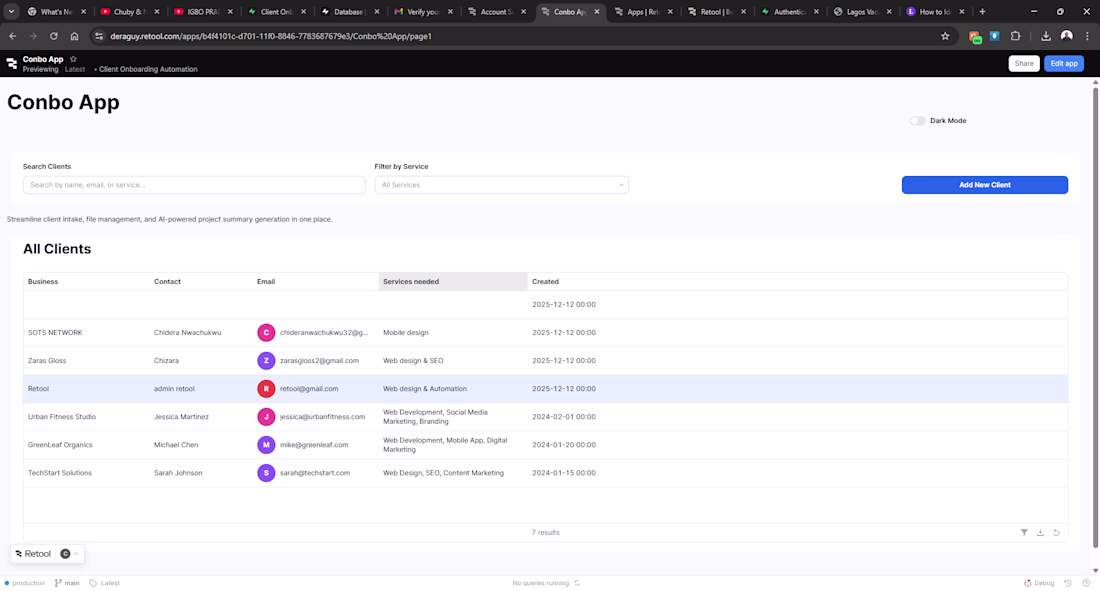
Task: Toggle the Dark Mode switch
Action: [x=917, y=121]
